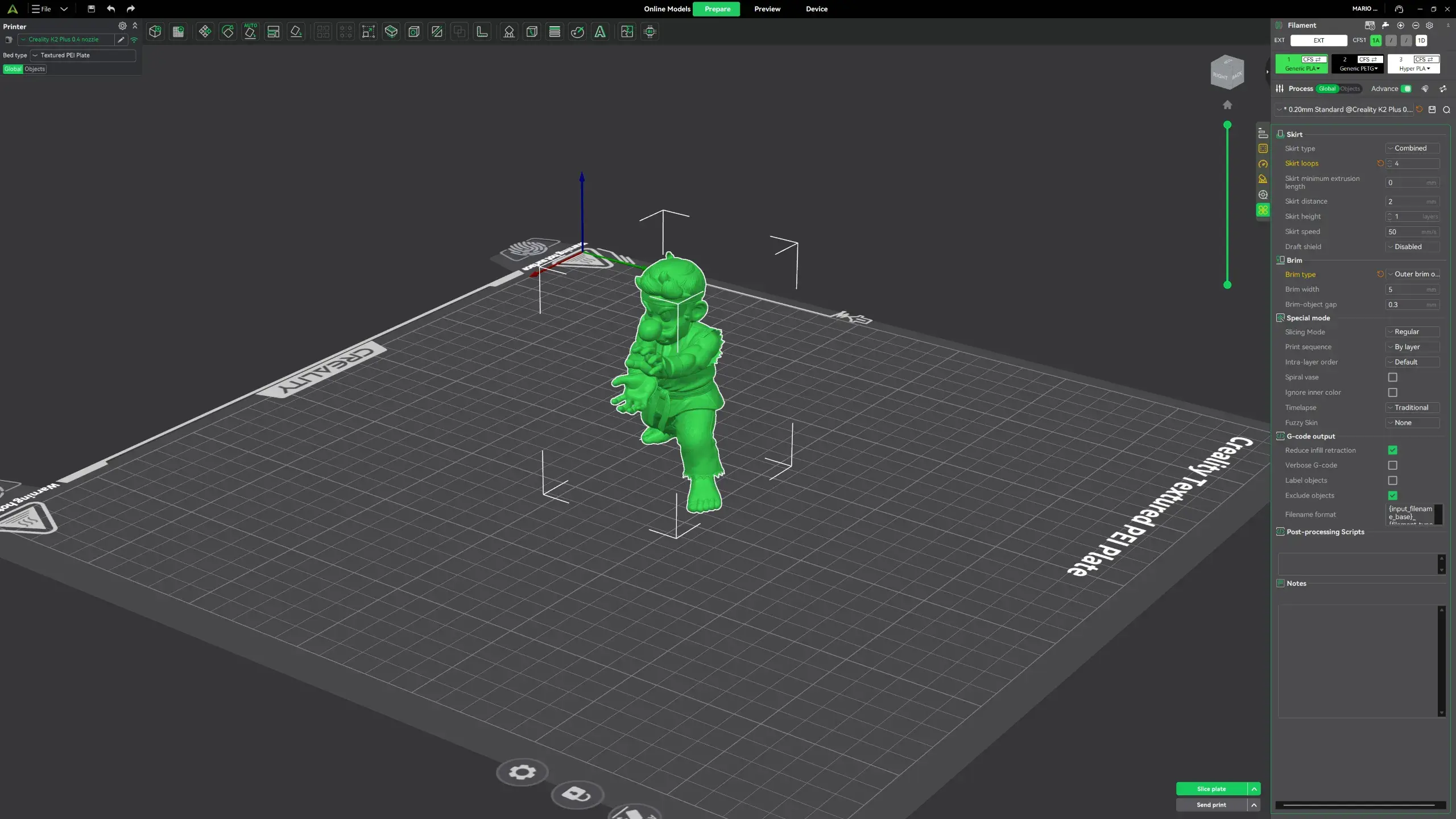Open the Assembly view puzzle icon
Image resolution: width=1456 pixels, height=819 pixels.
tap(627, 32)
